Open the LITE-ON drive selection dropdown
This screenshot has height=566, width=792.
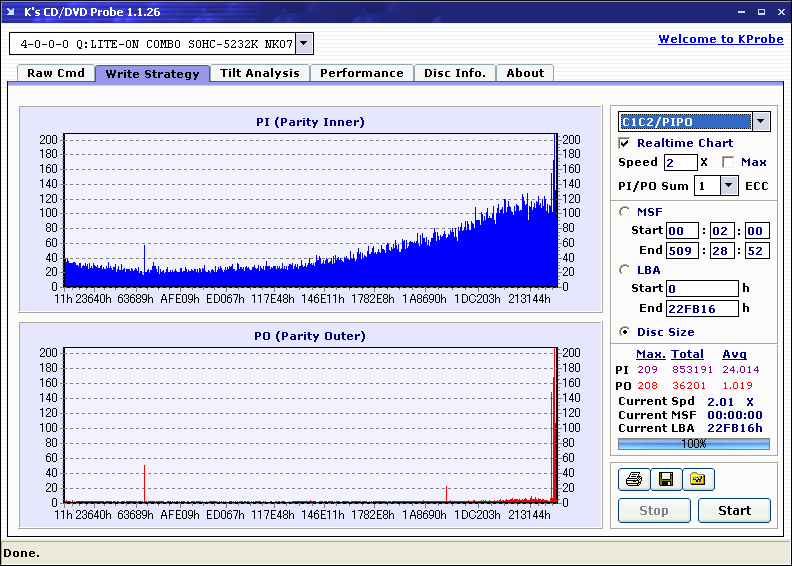[x=305, y=43]
